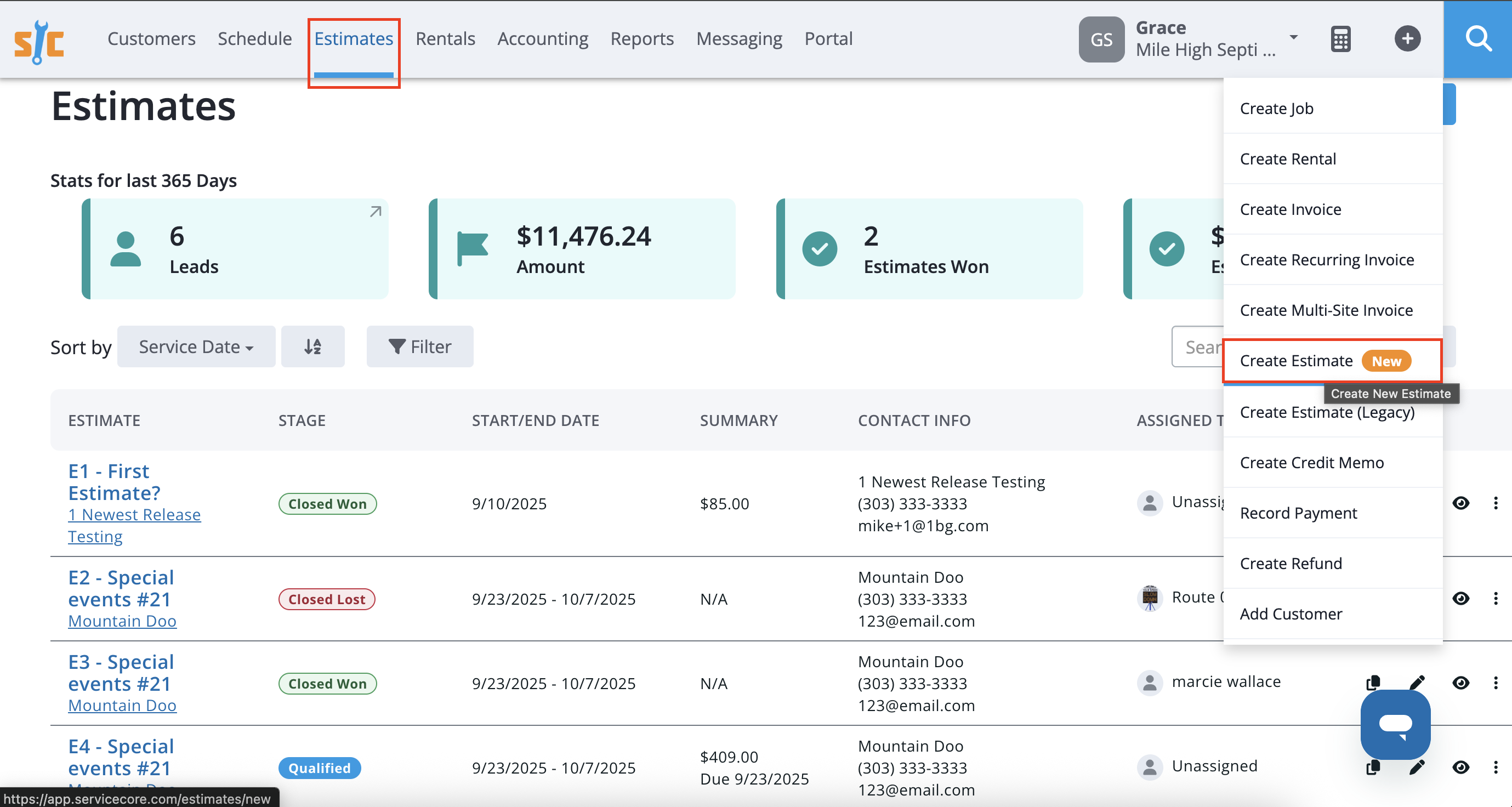Open the search magnifier icon
The width and height of the screenshot is (1512, 807).
pyautogui.click(x=1477, y=39)
